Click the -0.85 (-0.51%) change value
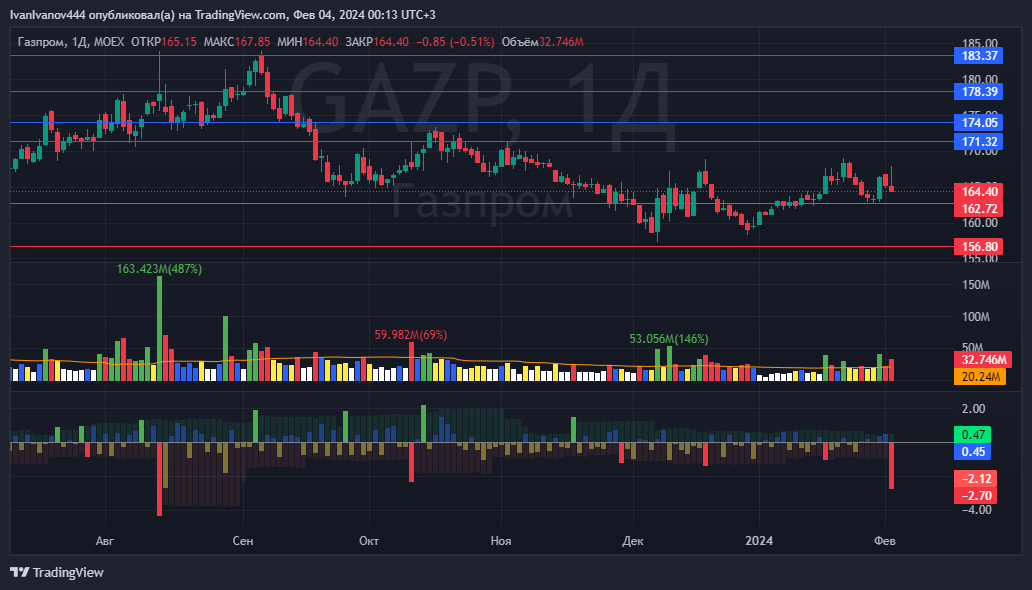Image resolution: width=1032 pixels, height=590 pixels. click(455, 41)
